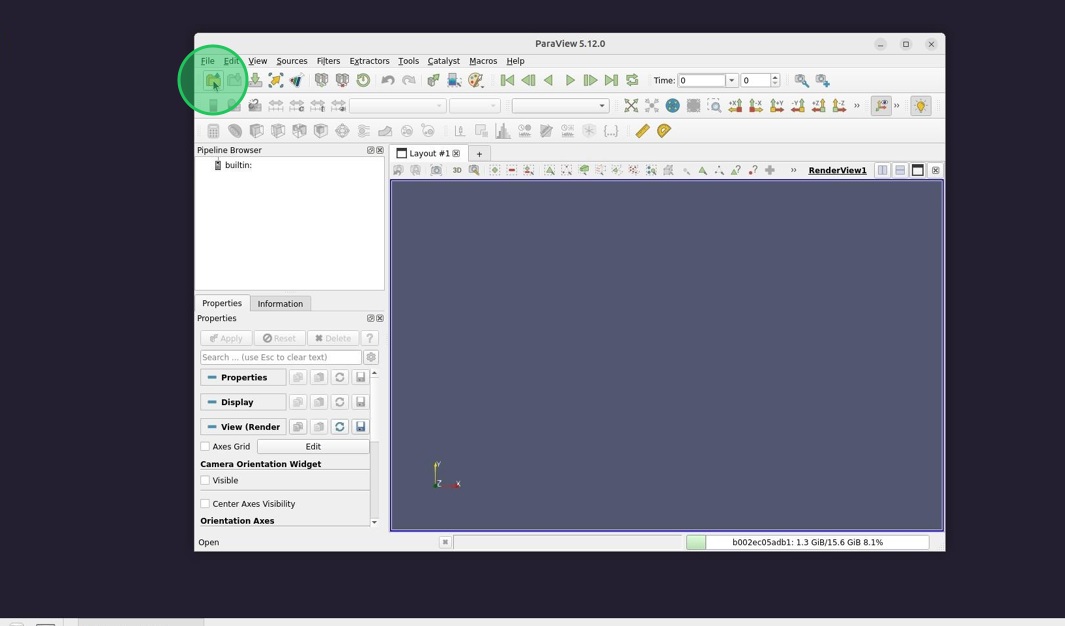This screenshot has width=1065, height=626.
Task: Jump to the first animation frame
Action: [x=507, y=80]
